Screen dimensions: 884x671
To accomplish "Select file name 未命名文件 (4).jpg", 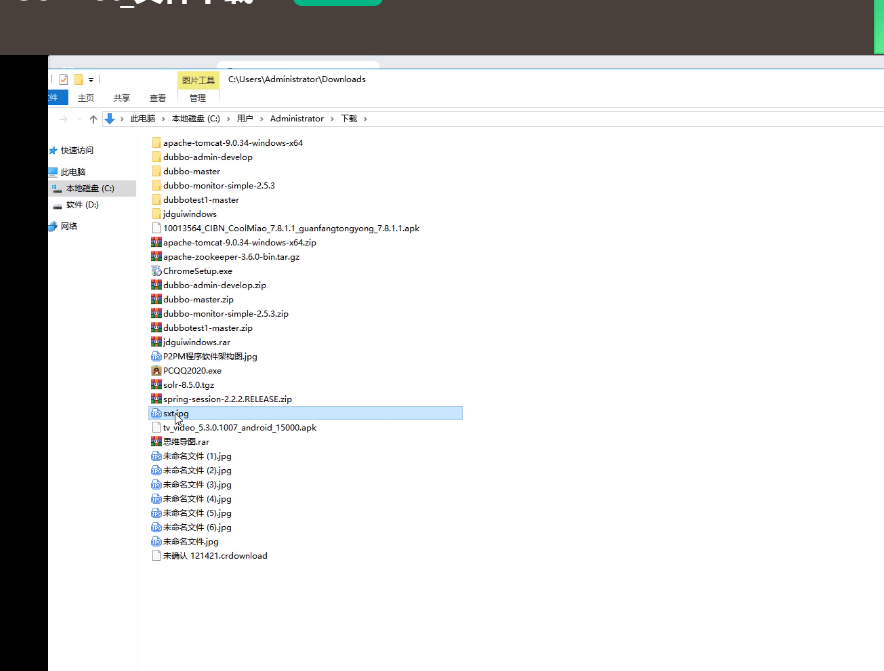I will click(197, 499).
